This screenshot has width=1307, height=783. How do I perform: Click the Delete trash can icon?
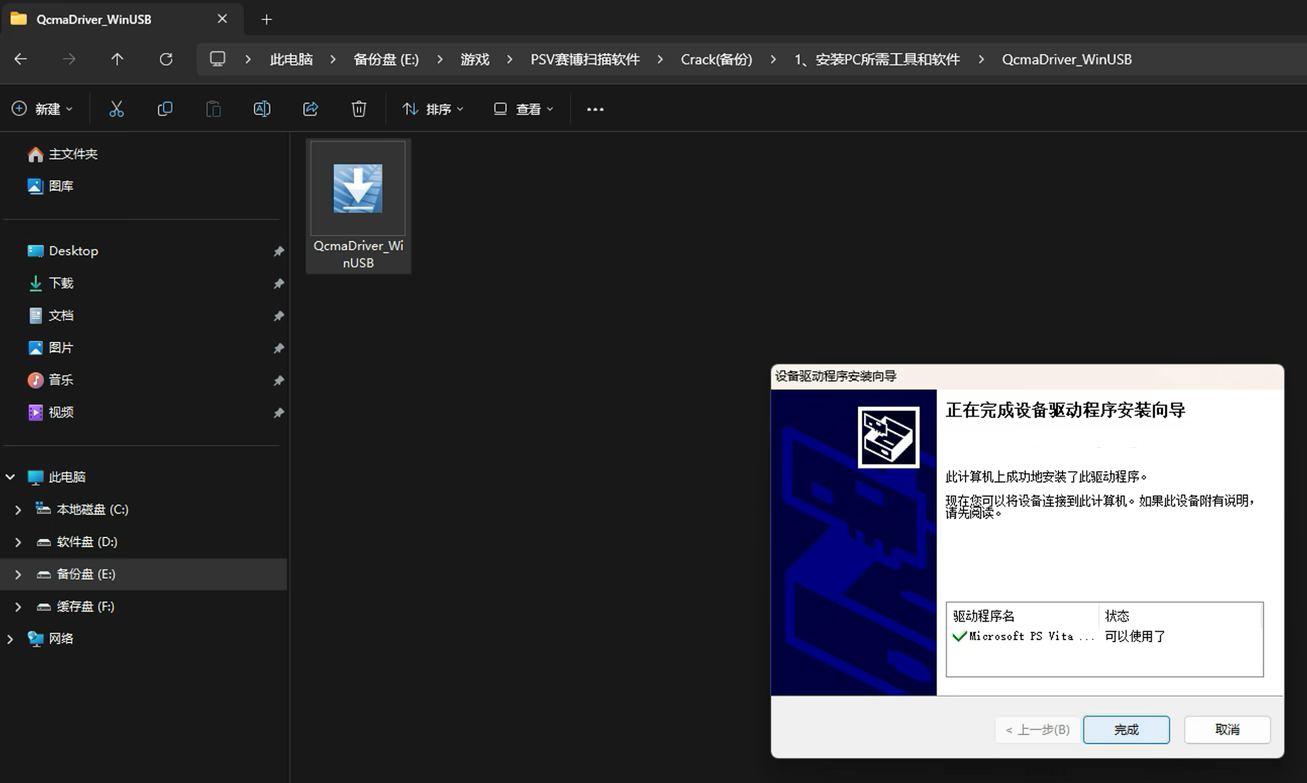[359, 109]
